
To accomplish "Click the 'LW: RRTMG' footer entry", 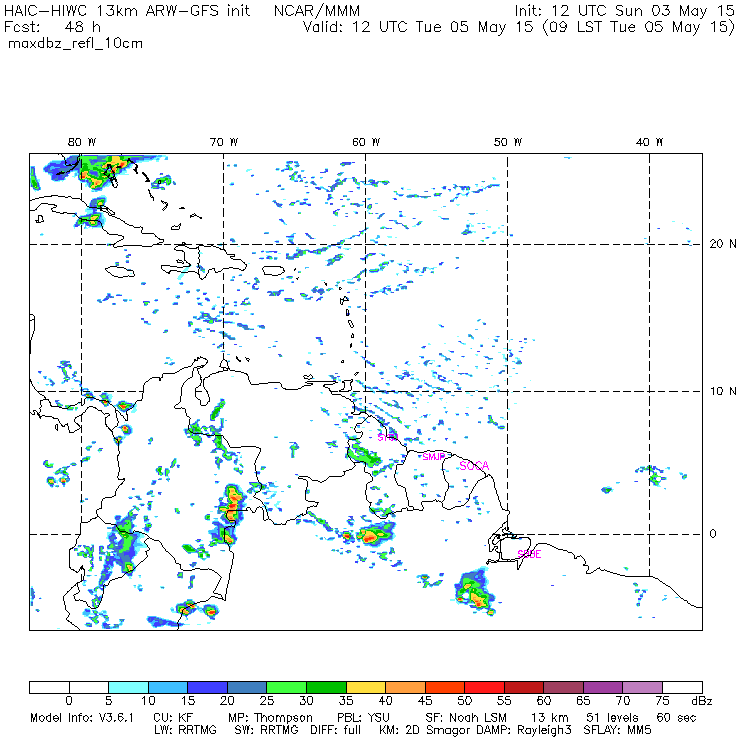I will click(x=185, y=730).
